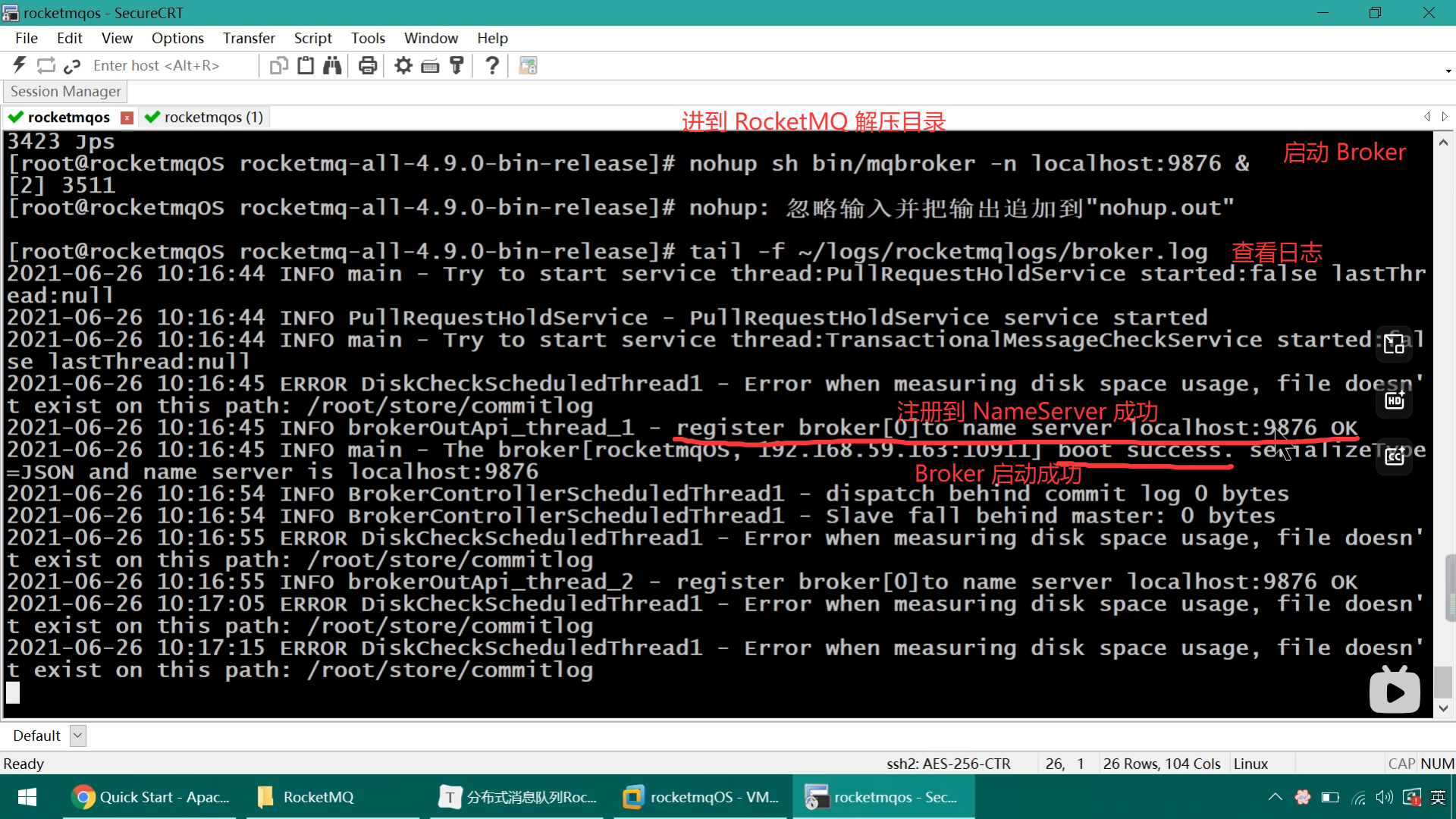
Task: Open the Keymap Editor keyboard icon
Action: 430,65
